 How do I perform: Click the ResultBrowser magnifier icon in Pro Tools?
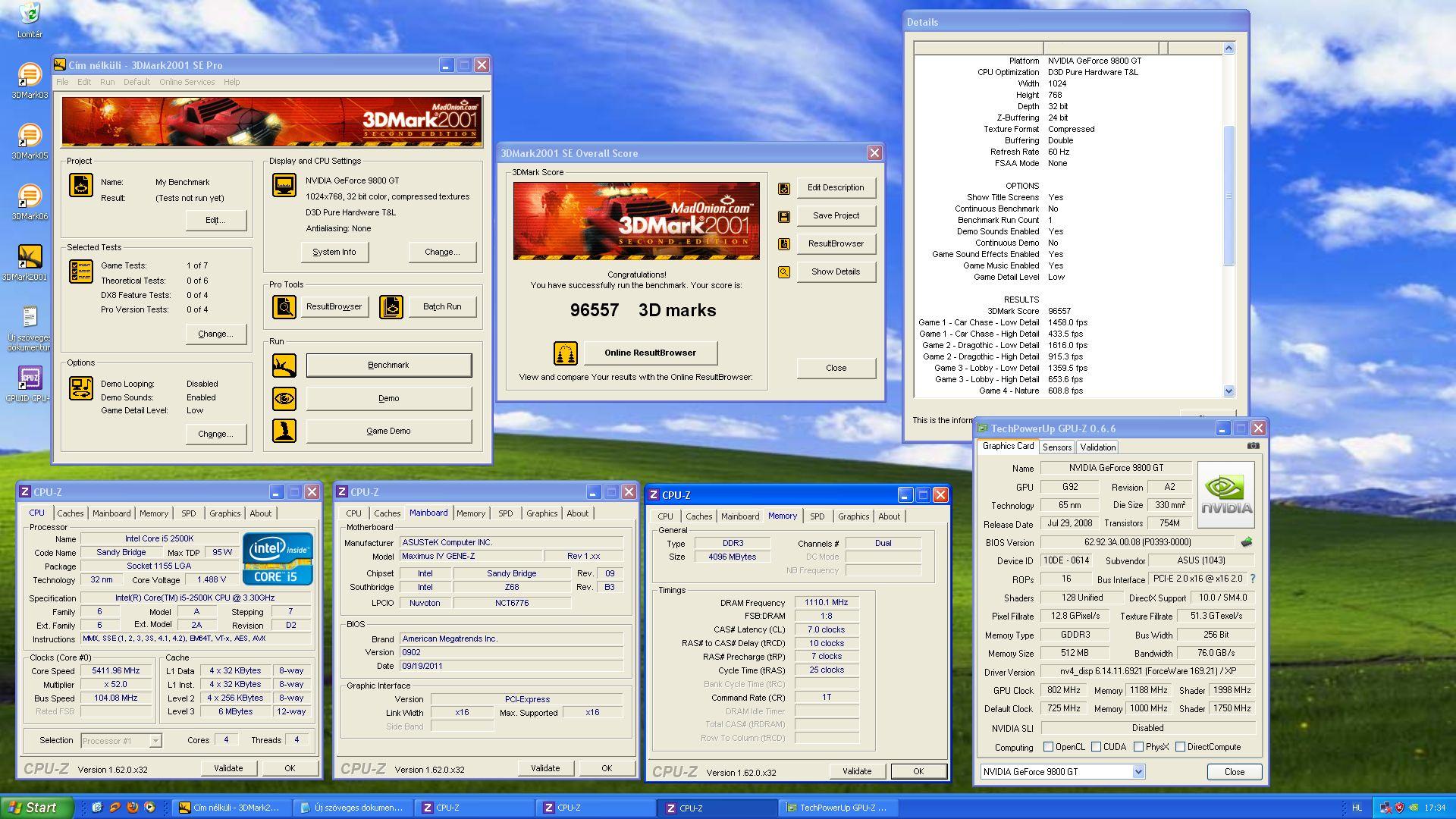tap(284, 307)
